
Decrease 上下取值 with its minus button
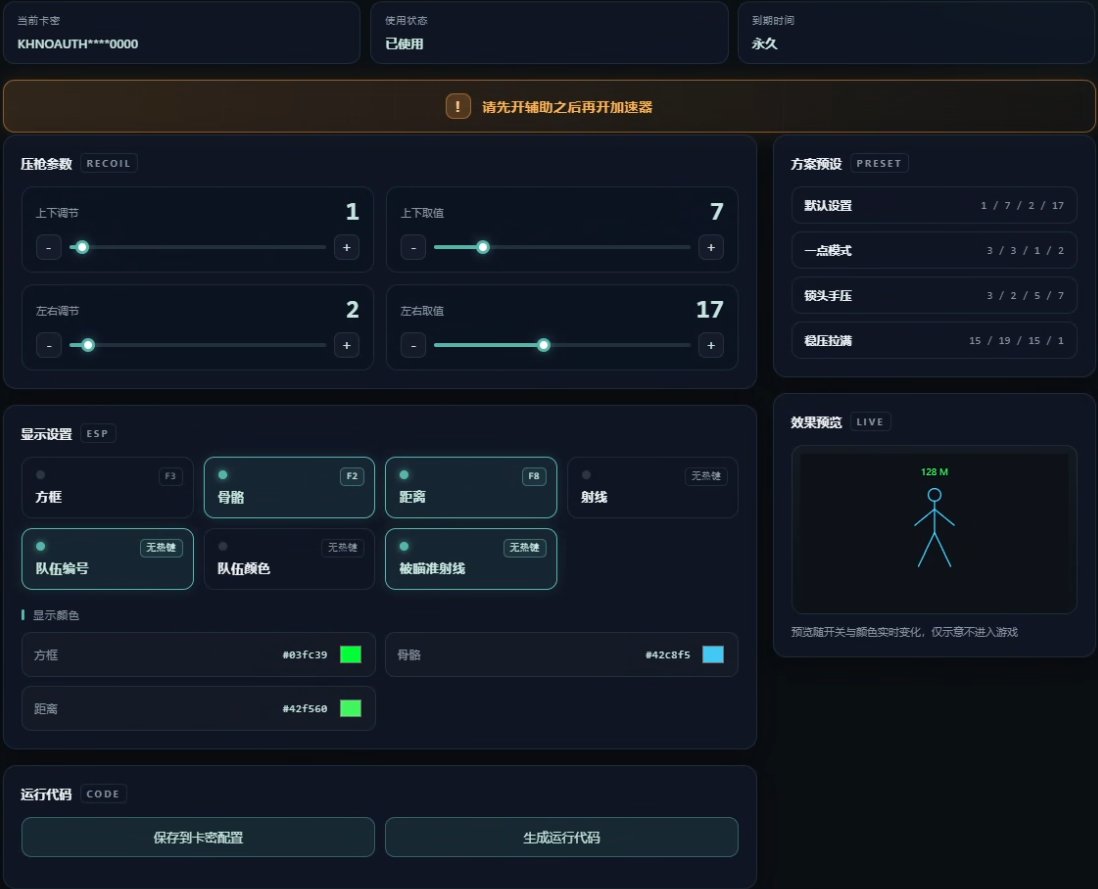(413, 247)
